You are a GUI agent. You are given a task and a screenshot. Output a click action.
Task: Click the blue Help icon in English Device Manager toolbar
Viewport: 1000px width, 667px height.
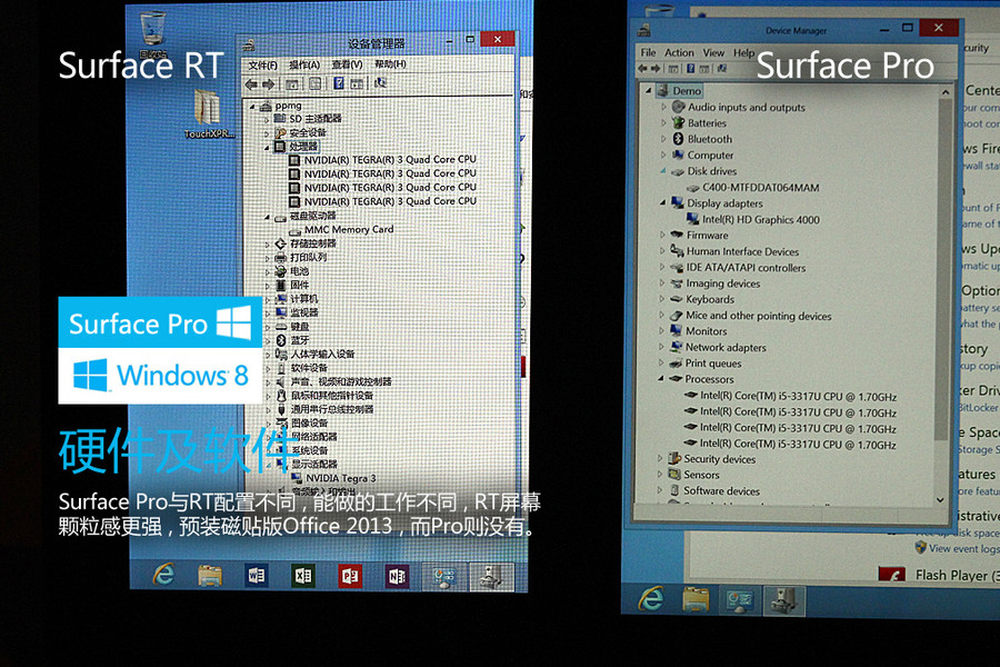(x=690, y=68)
